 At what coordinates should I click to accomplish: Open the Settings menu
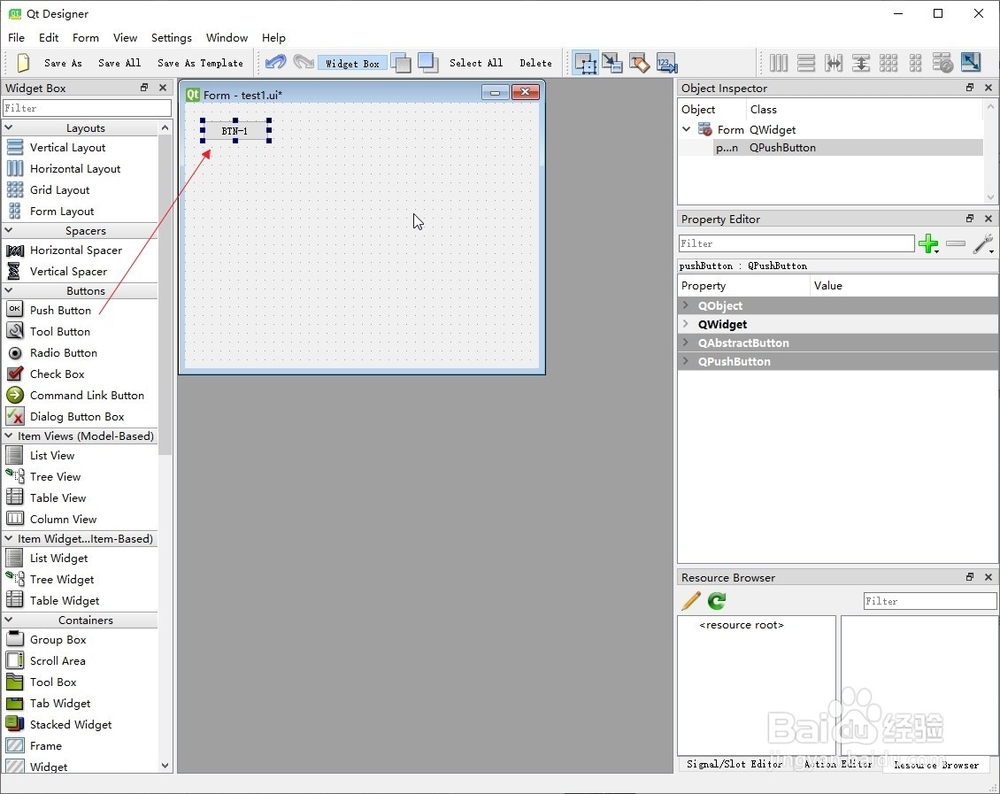(x=171, y=38)
